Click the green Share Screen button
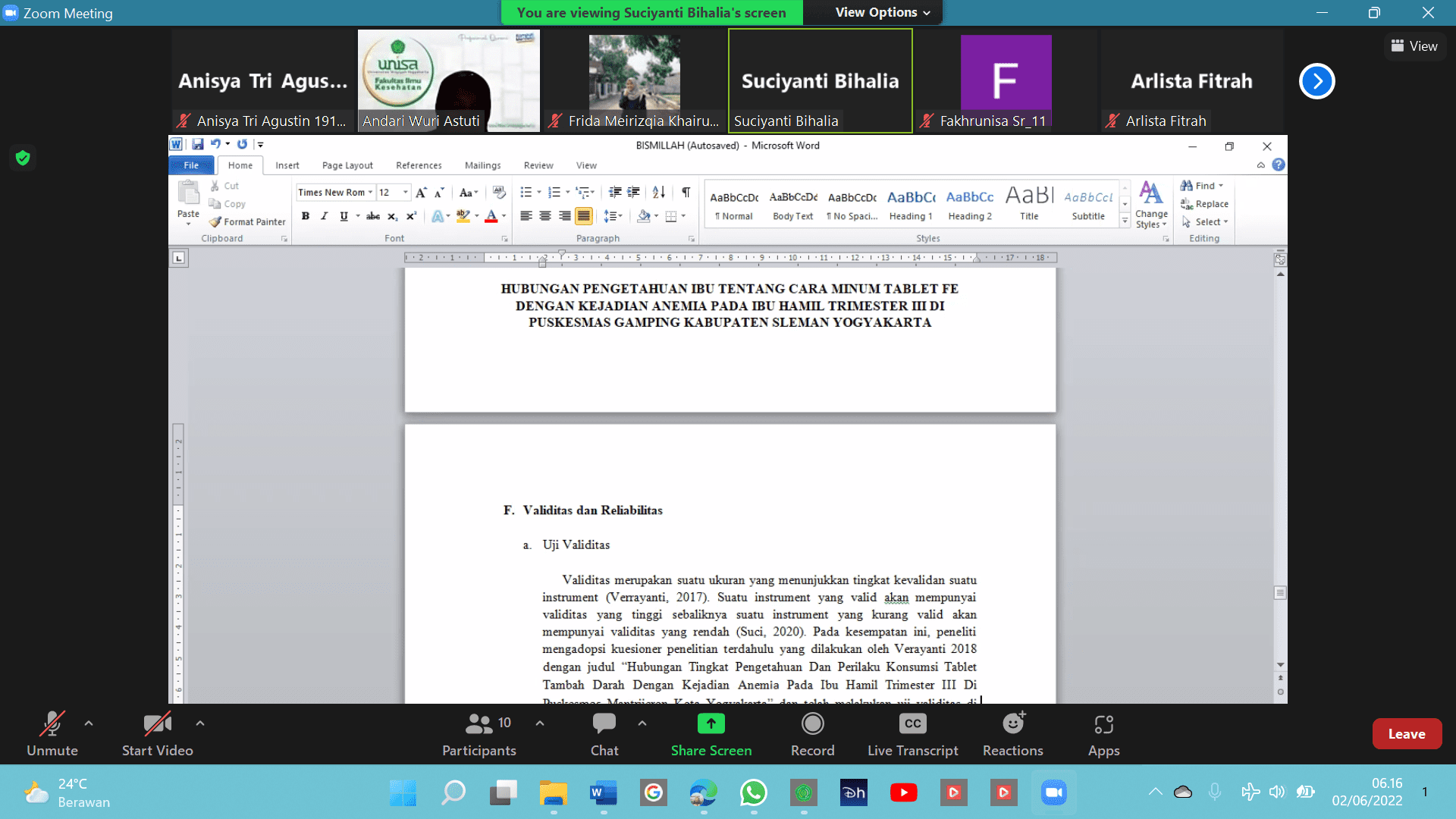Screen dimensions: 1456x819 [x=711, y=734]
